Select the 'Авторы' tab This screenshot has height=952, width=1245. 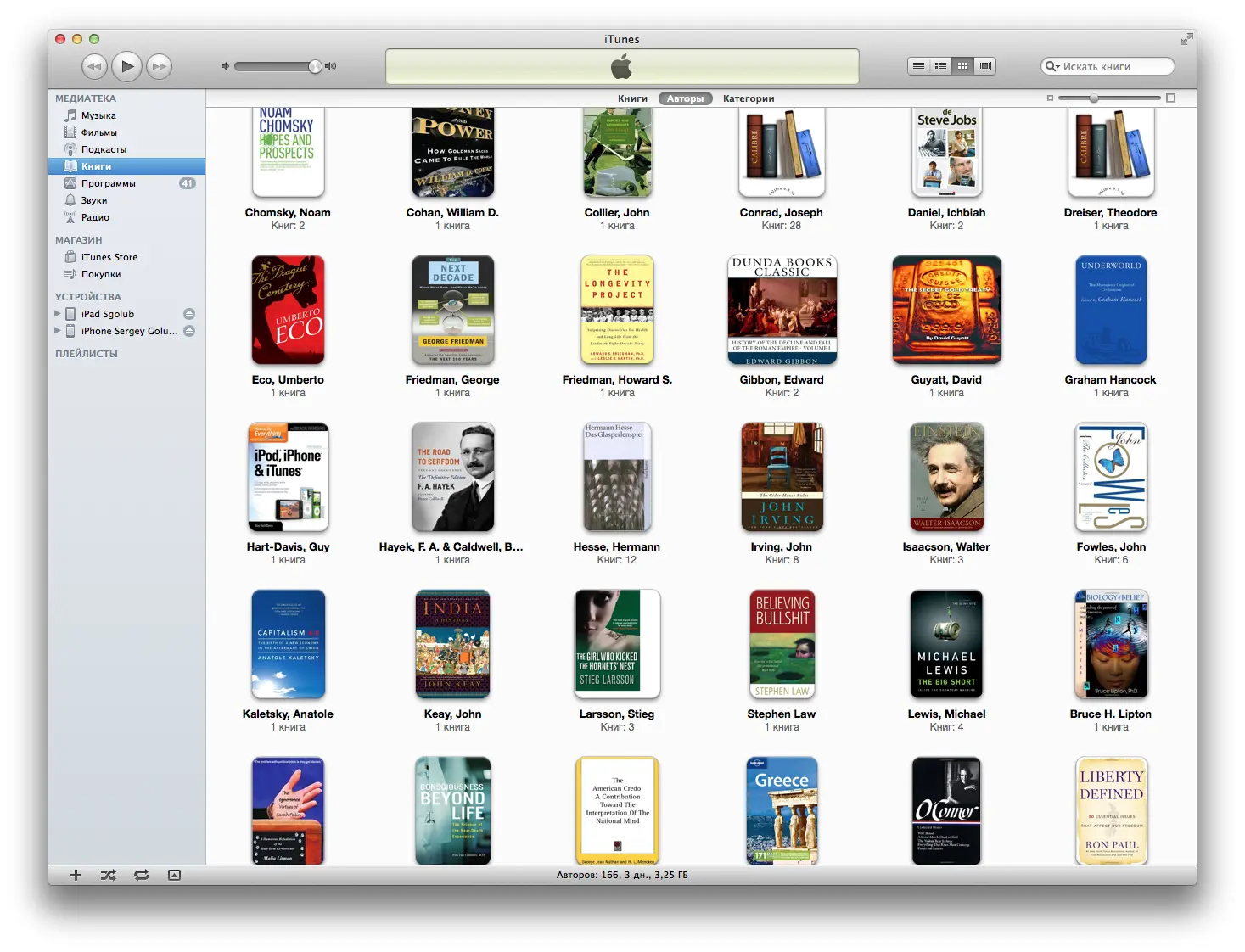point(685,98)
